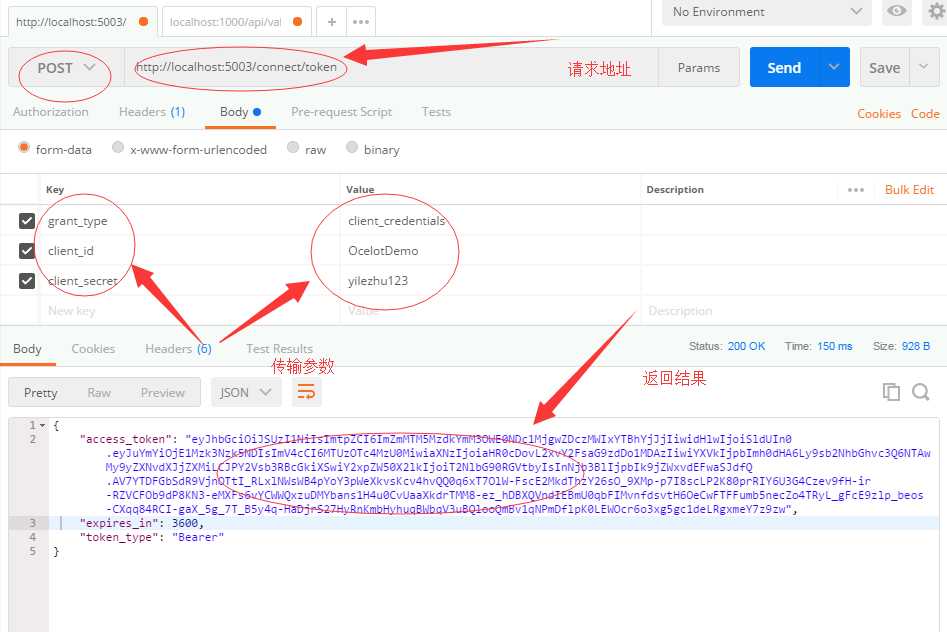Viewport: 947px width, 632px height.
Task: Open the response Cookies tab
Action: [x=93, y=349]
